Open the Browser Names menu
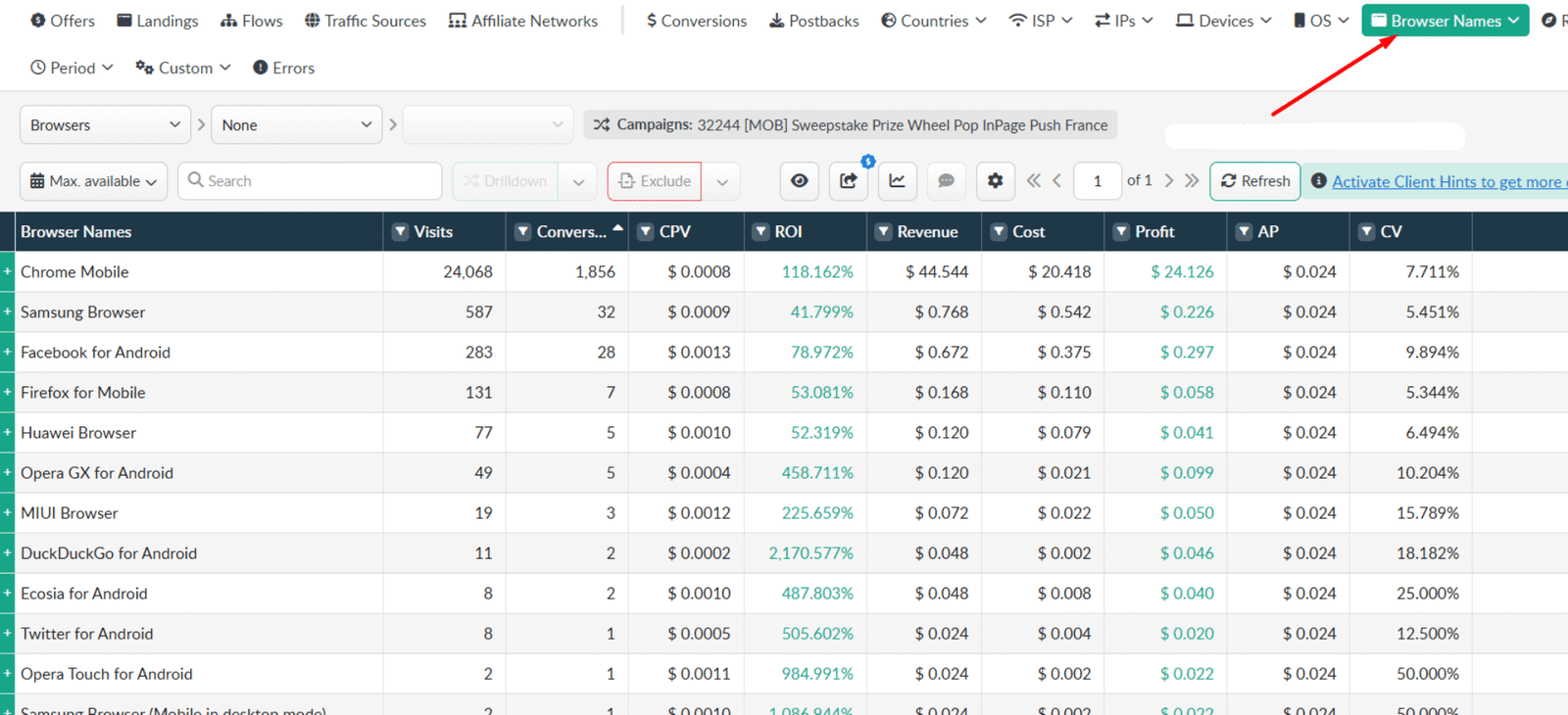This screenshot has width=1568, height=715. click(1445, 21)
